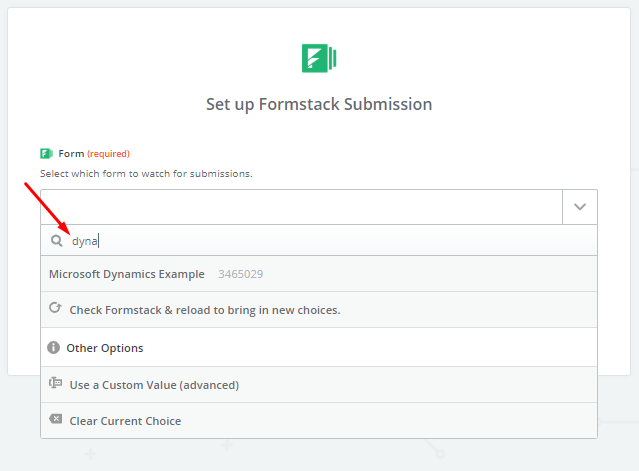
Task: Click the form ID number 3465029
Action: coord(241,274)
